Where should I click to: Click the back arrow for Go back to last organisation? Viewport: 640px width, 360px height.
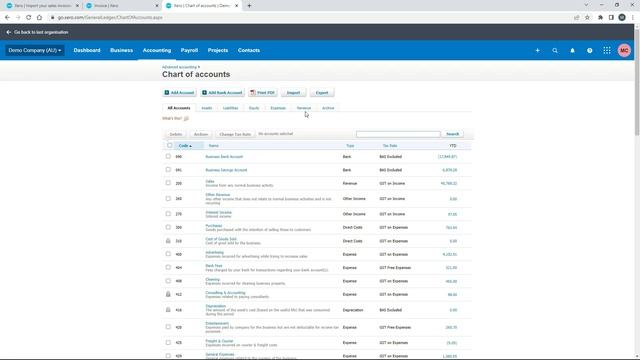coord(9,32)
